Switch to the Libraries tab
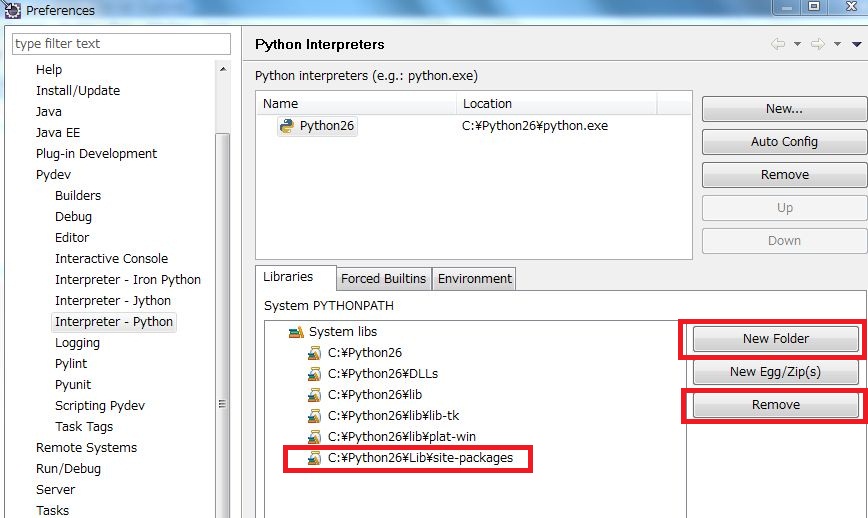Viewport: 868px width, 518px height. 295,277
